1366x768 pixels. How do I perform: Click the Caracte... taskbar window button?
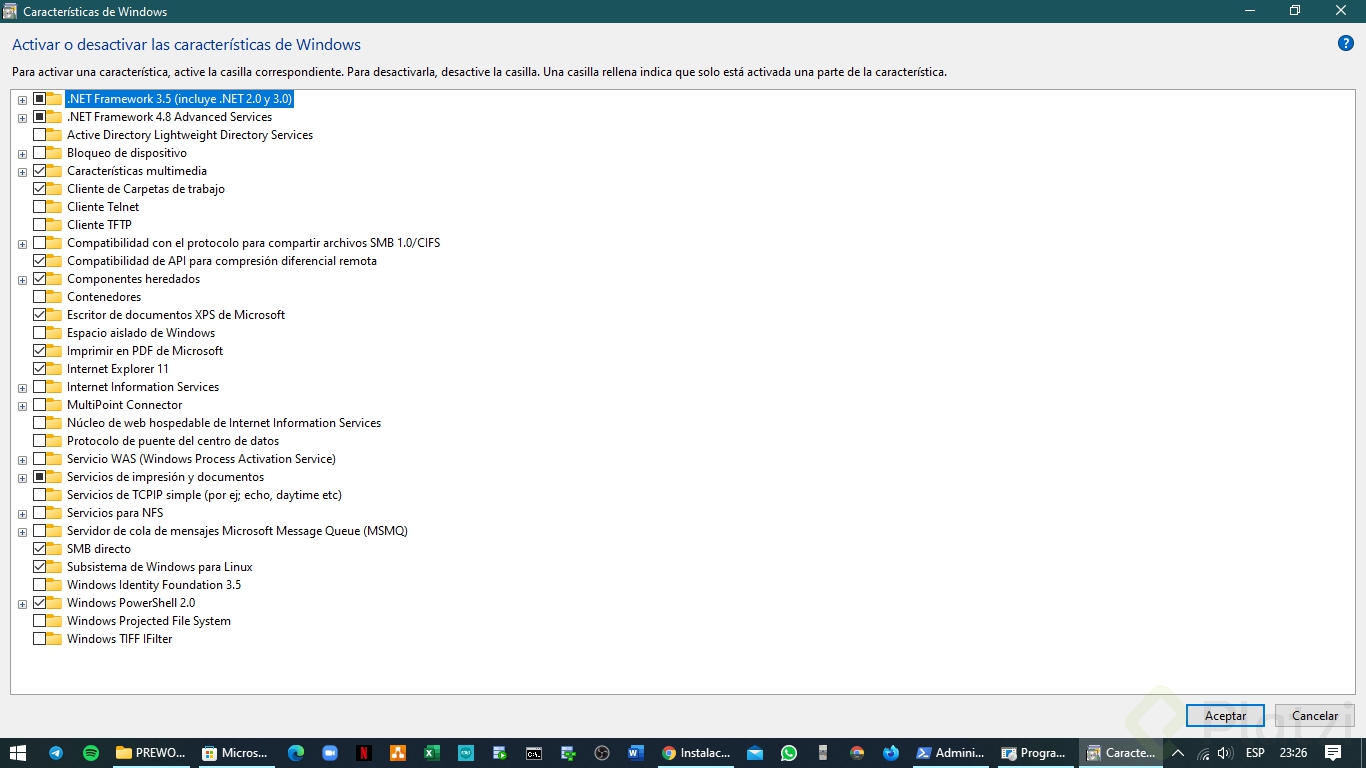tap(1121, 753)
